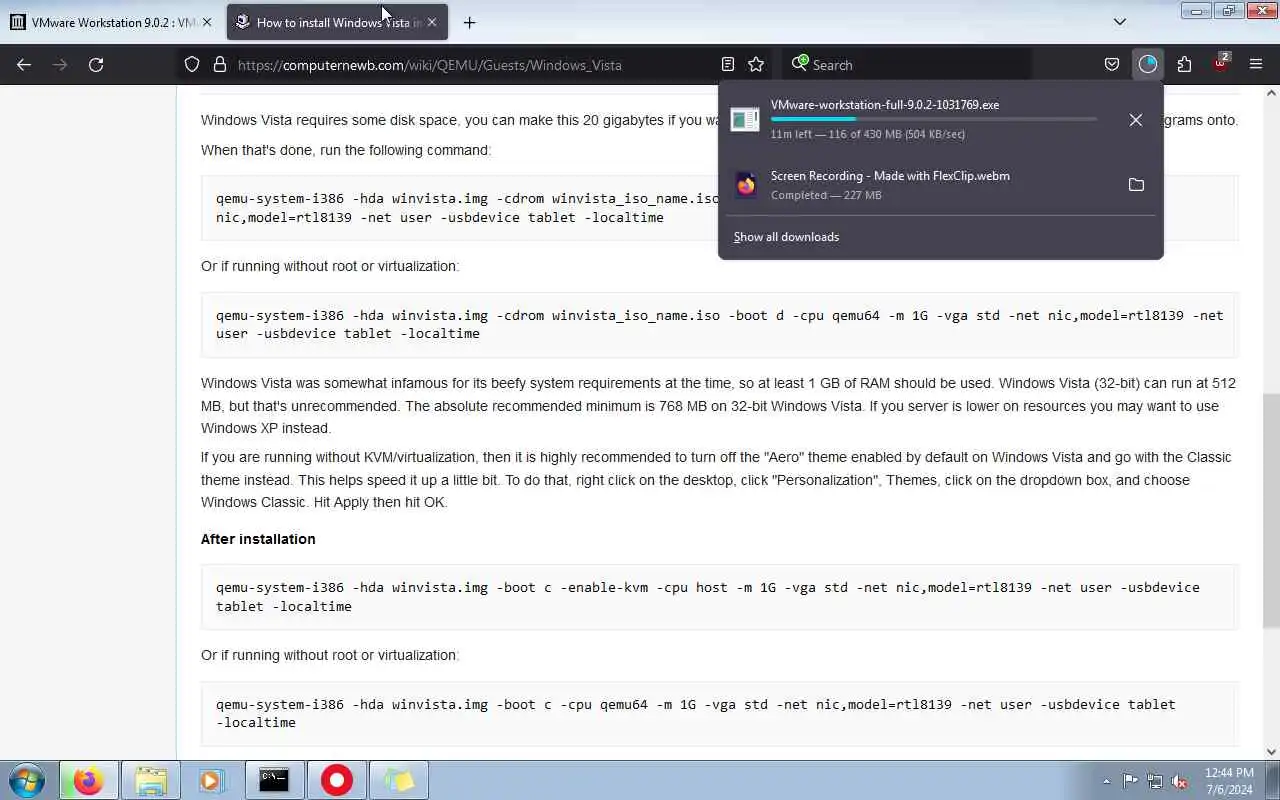This screenshot has width=1280, height=800.
Task: Click the scrollbar down arrow
Action: pos(1271,752)
